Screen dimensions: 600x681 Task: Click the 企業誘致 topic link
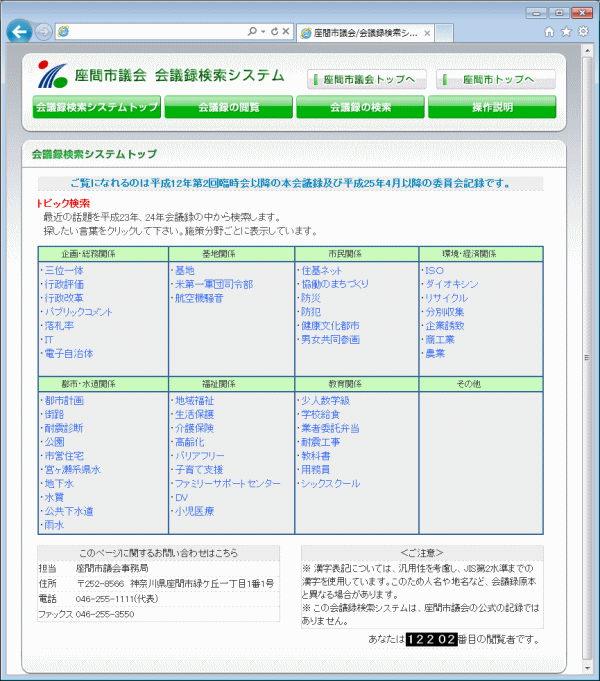pos(444,326)
